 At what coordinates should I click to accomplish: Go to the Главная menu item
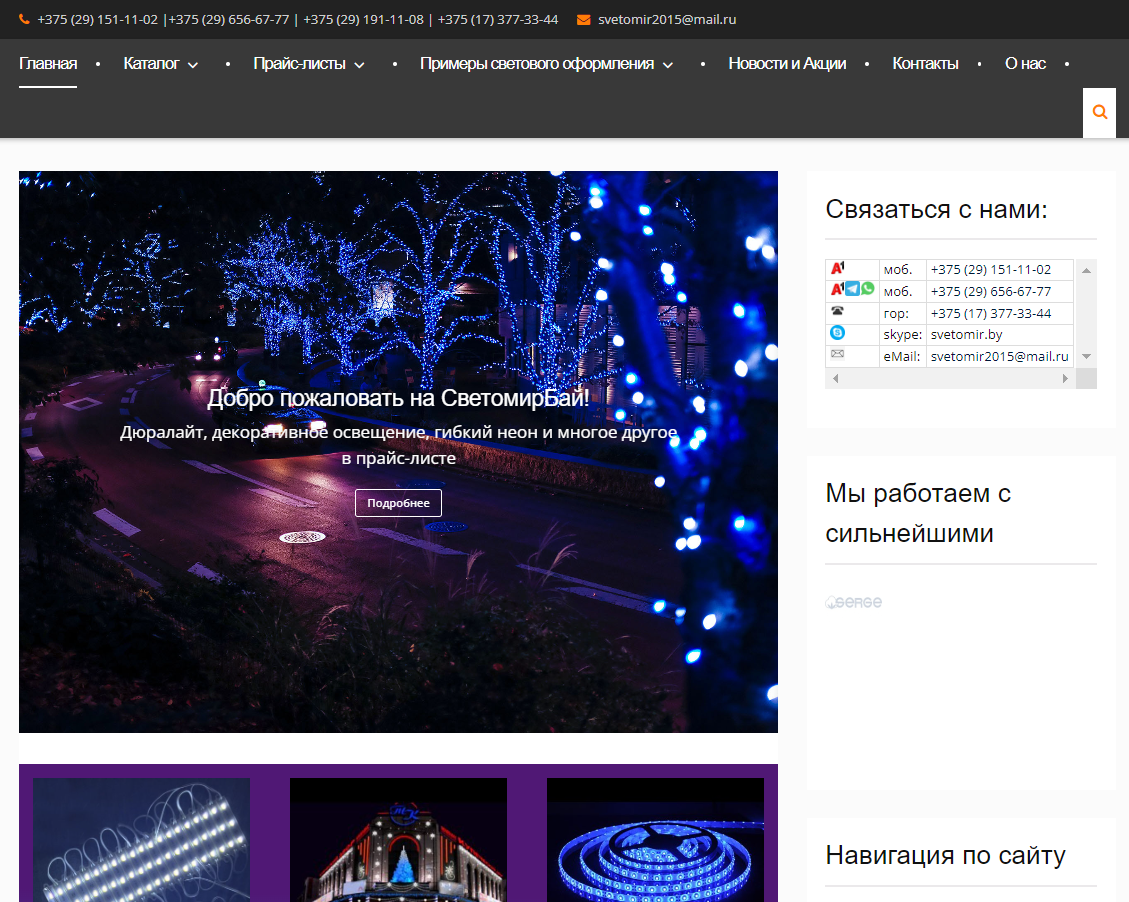48,64
